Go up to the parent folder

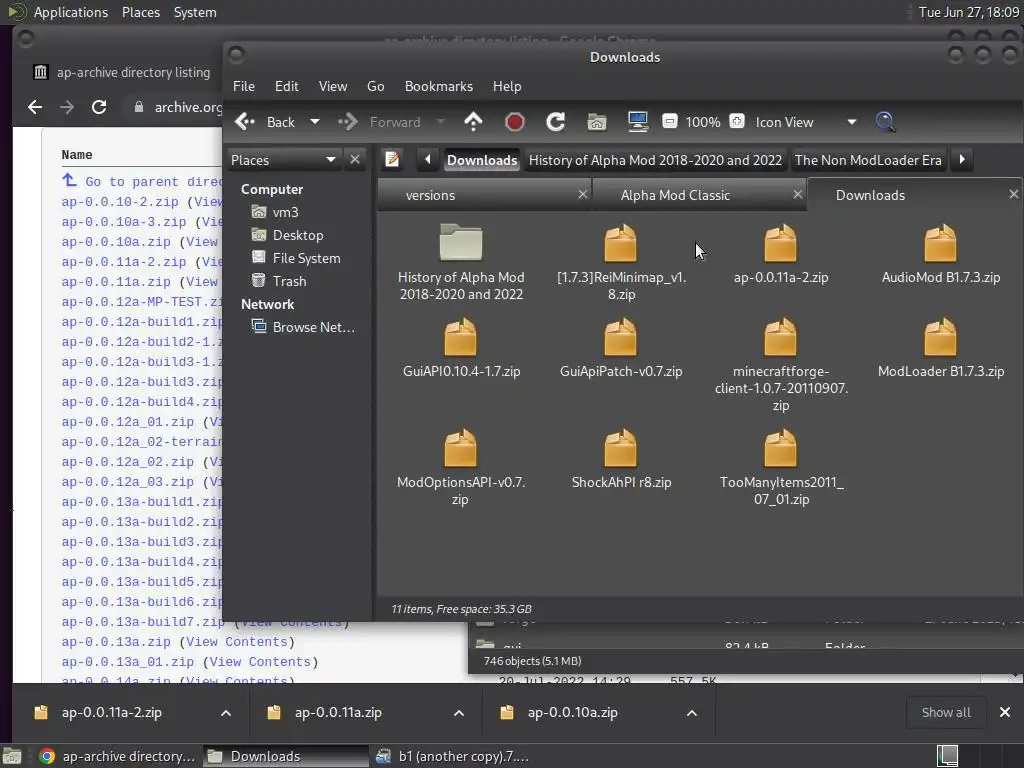(x=473, y=121)
